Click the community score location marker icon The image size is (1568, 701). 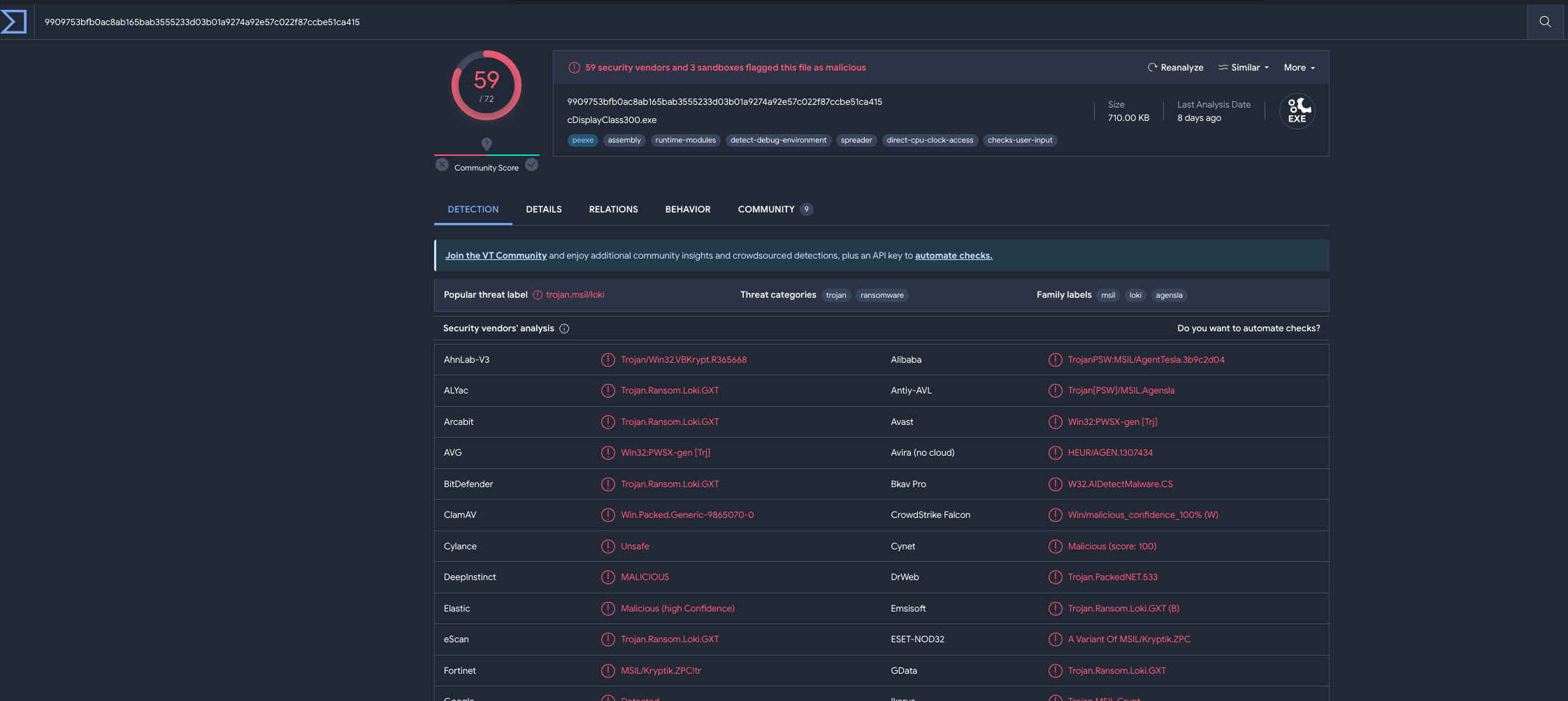[x=487, y=144]
